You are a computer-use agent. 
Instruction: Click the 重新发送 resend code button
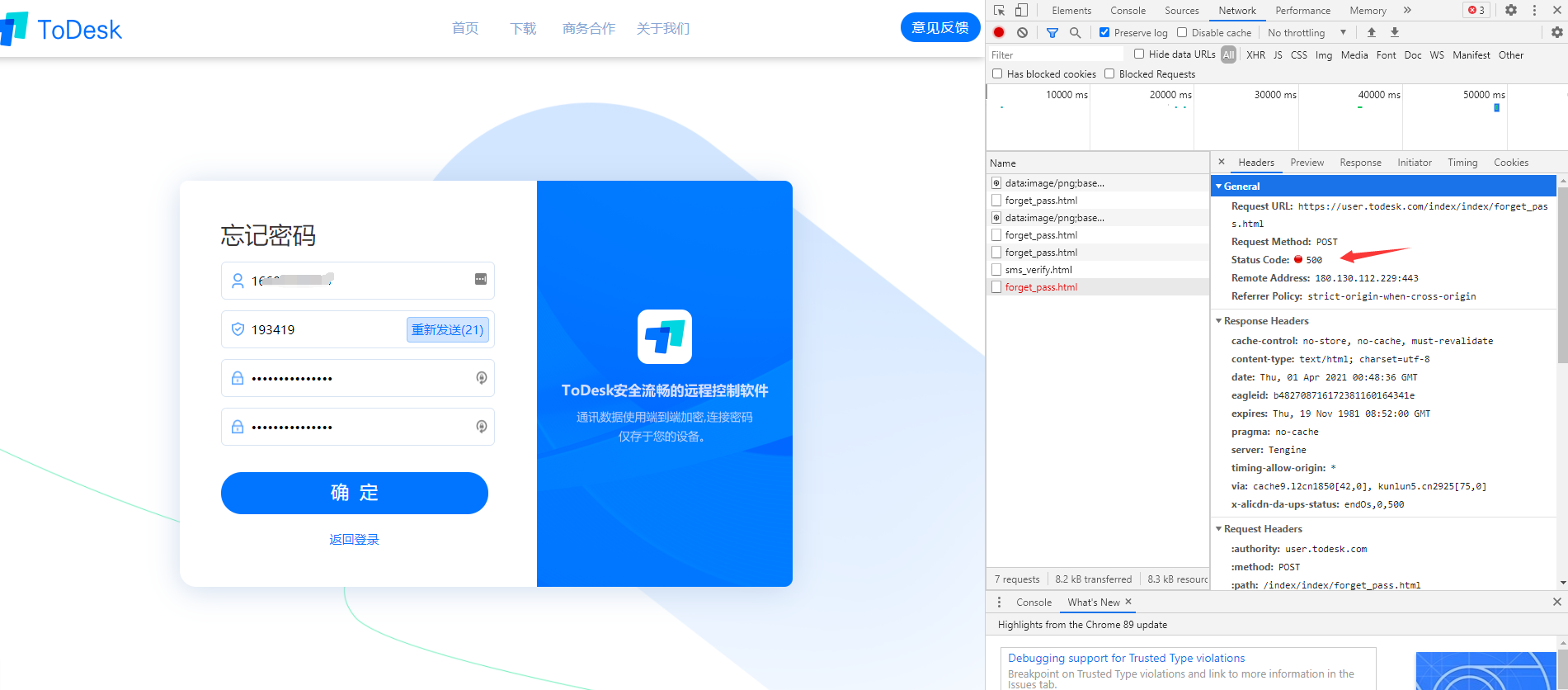(x=448, y=329)
